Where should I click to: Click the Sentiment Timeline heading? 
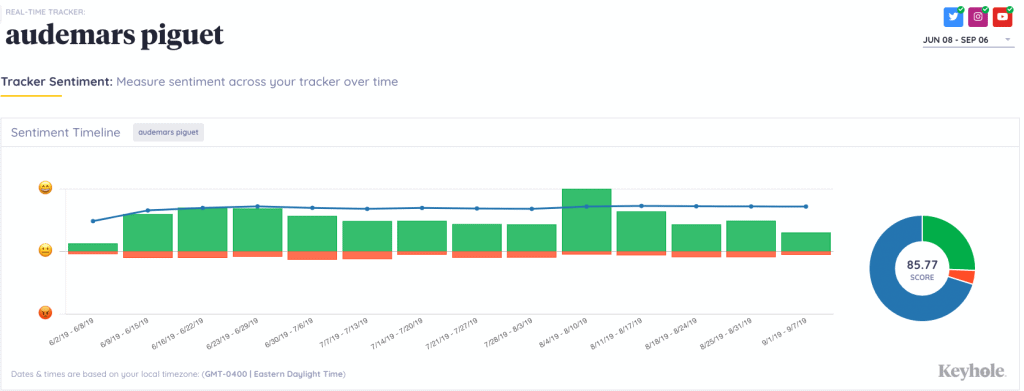click(x=66, y=133)
